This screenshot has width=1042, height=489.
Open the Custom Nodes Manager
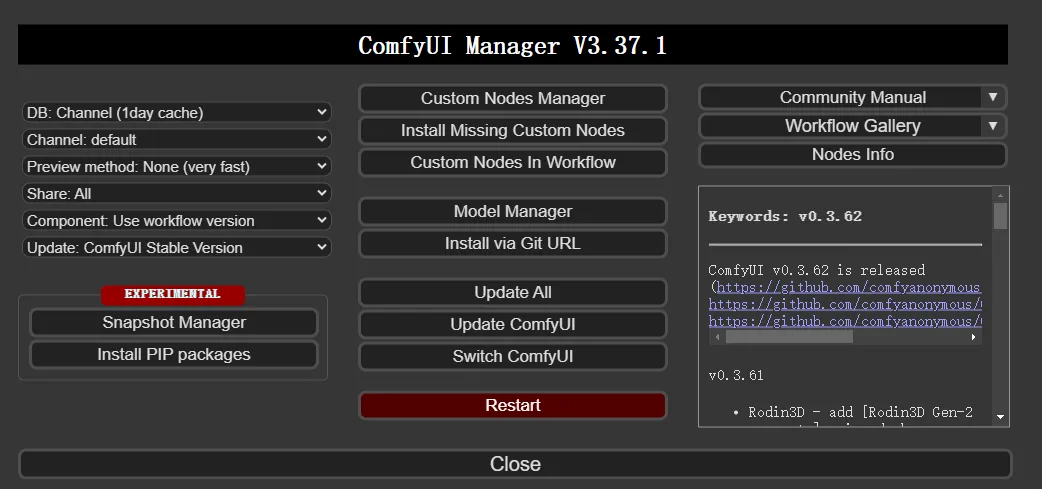(512, 98)
